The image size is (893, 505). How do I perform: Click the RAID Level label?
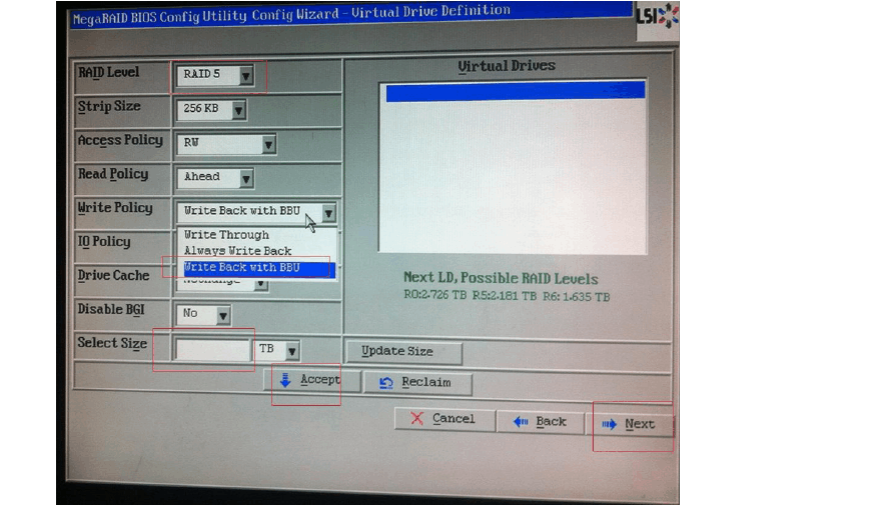coord(108,73)
